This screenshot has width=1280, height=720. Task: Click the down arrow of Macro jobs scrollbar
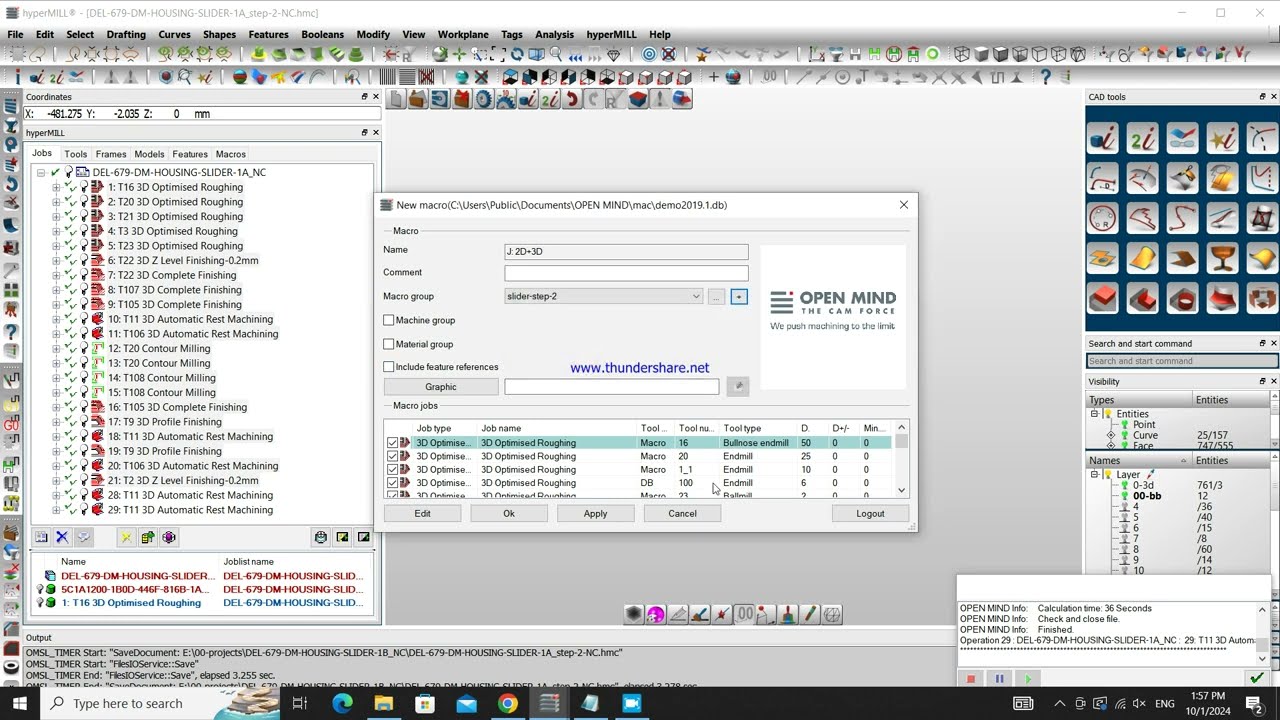(902, 490)
